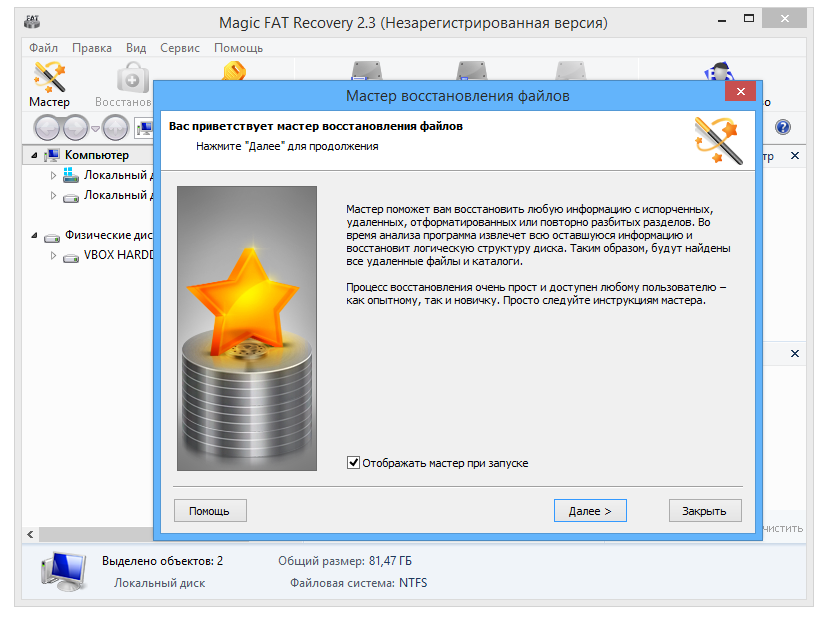Screen dimensions: 838x623
Task: Minimize the Magic FAT Recovery window
Action: tap(722, 20)
